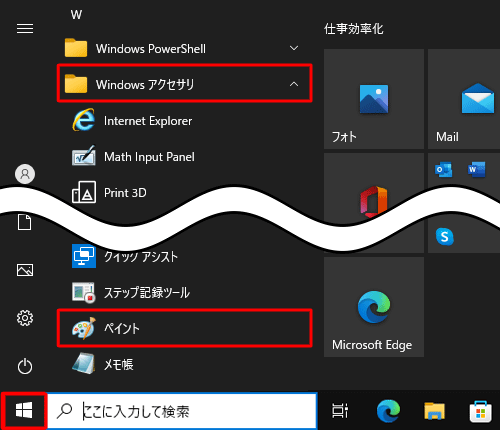
Task: Open クイック アシスト app
Action: [x=185, y=257]
